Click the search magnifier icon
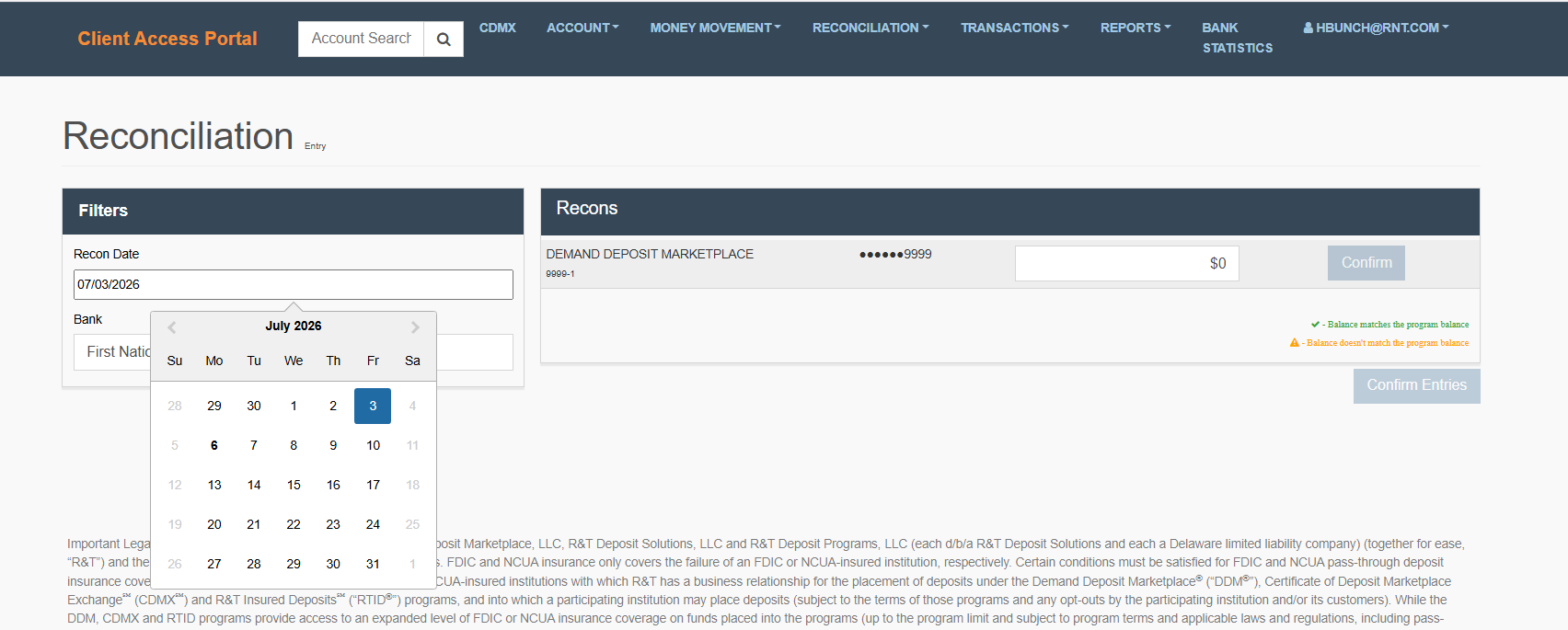Image resolution: width=1568 pixels, height=630 pixels. [444, 39]
